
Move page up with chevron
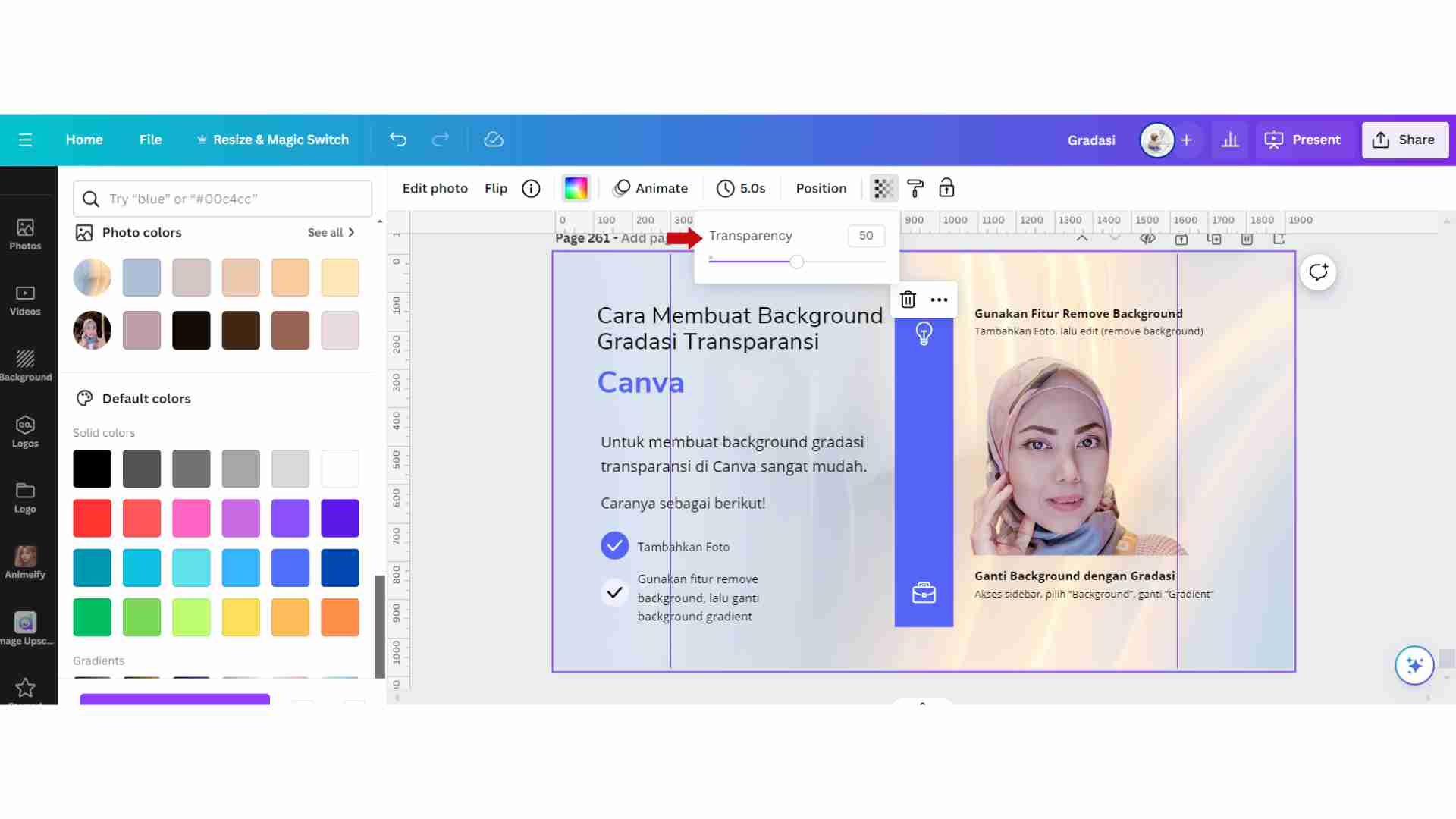coord(1082,238)
